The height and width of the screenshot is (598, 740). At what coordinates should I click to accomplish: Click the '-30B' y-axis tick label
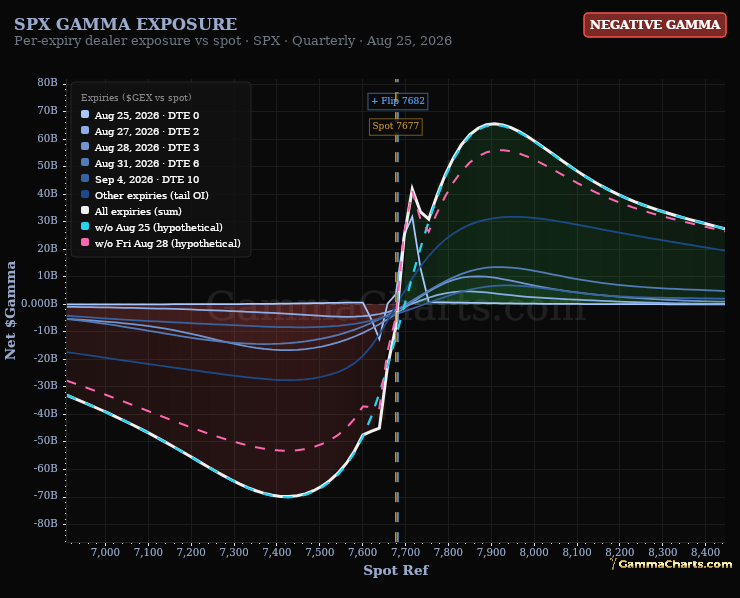pos(46,386)
